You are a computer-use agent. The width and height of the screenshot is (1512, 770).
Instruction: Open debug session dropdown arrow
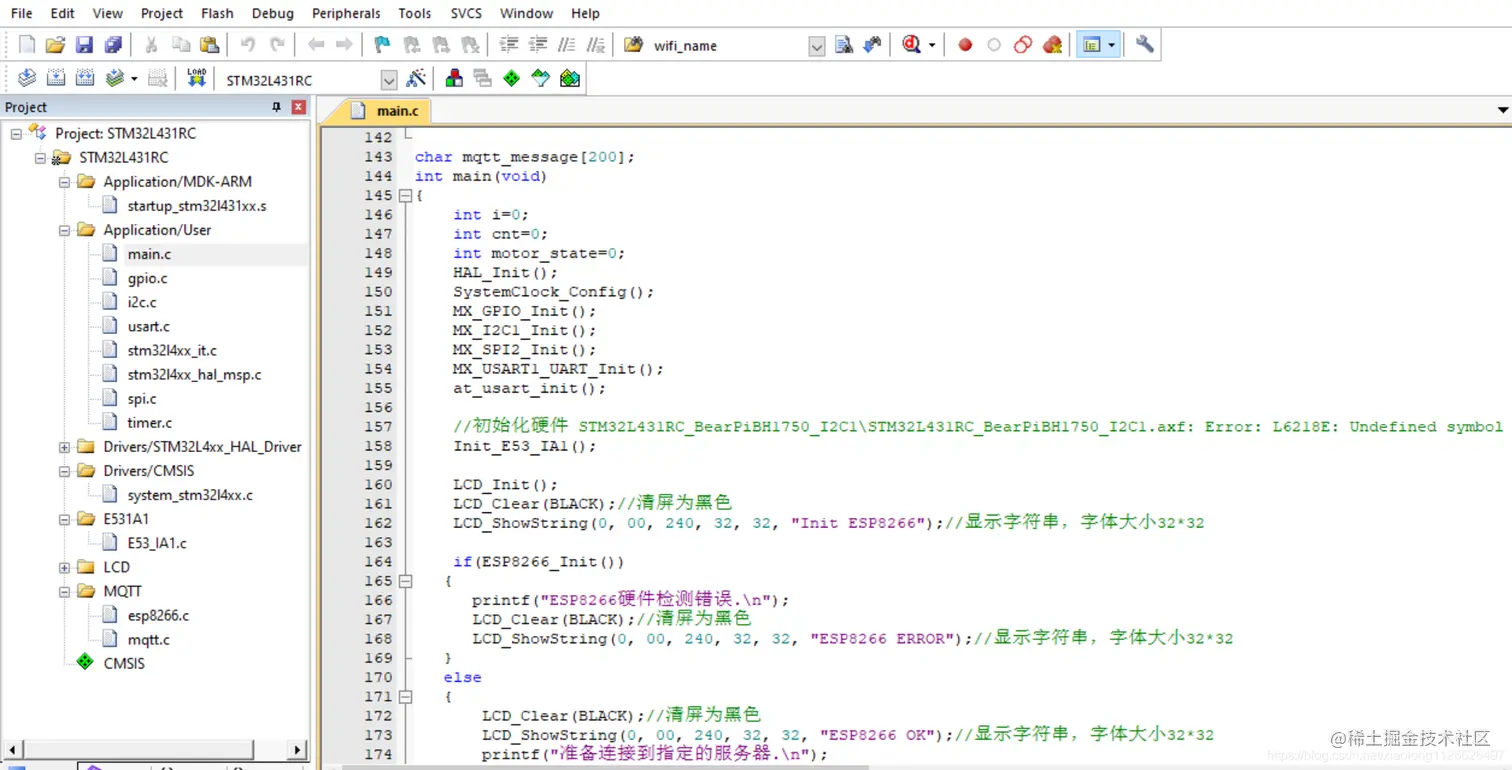(932, 45)
